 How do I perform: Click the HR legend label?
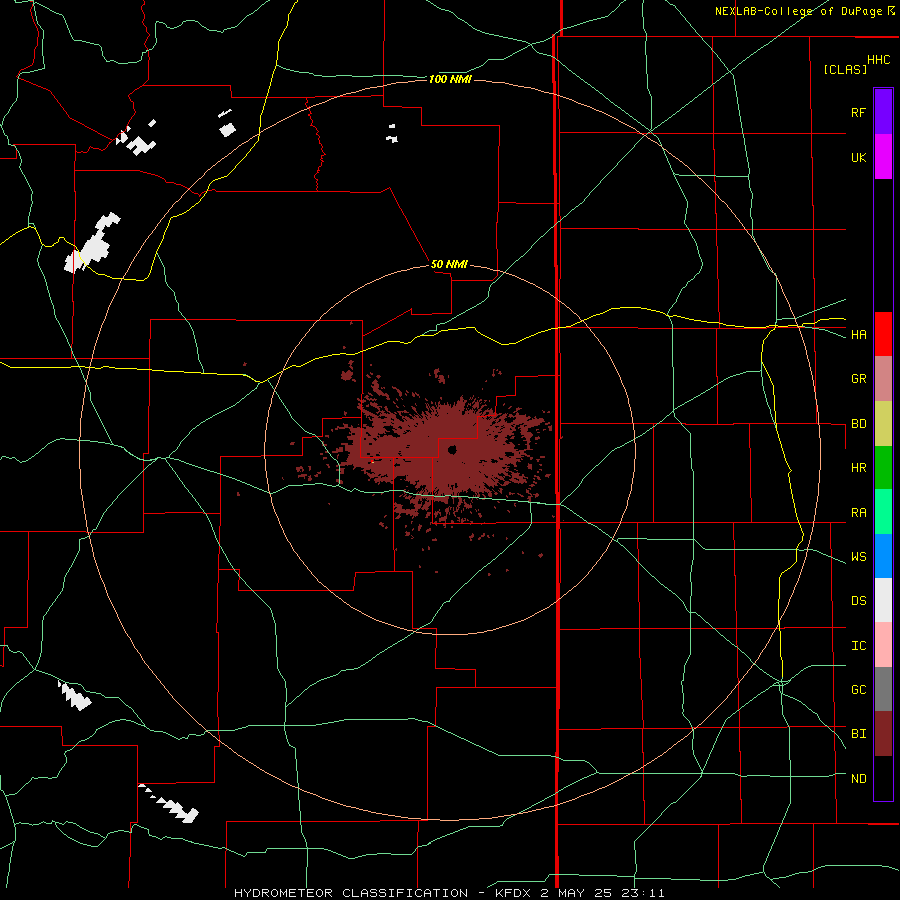(858, 468)
